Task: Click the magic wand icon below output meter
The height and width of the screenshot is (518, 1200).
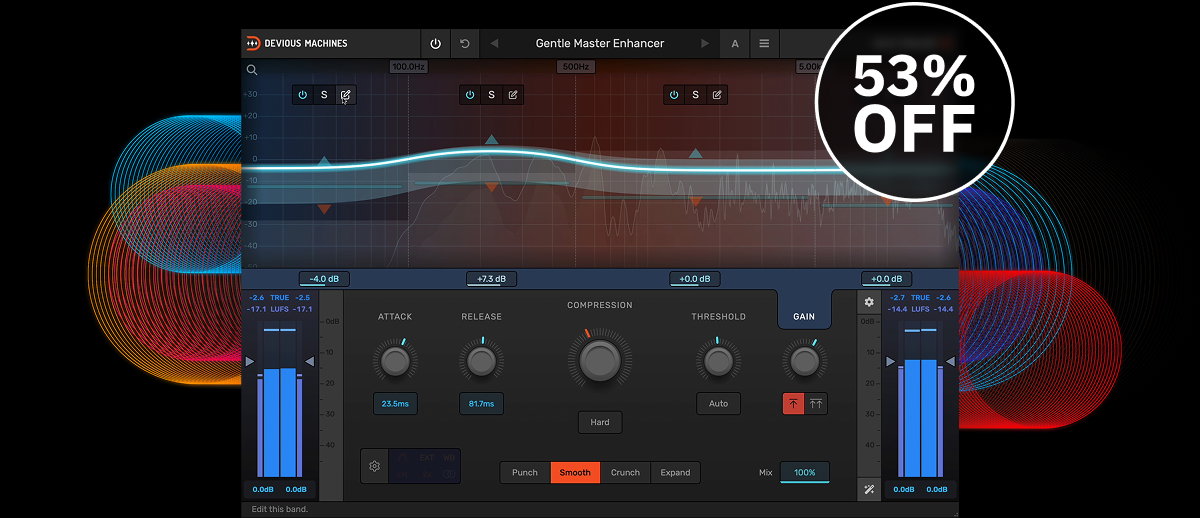Action: click(x=869, y=490)
